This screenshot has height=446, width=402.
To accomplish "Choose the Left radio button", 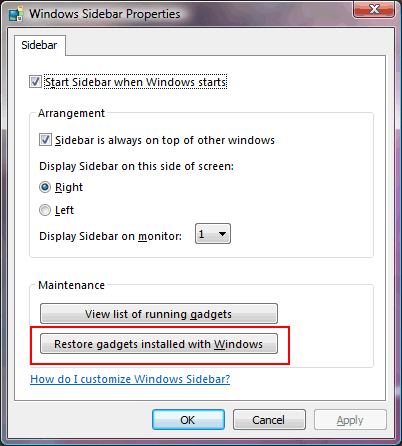I will (x=45, y=210).
